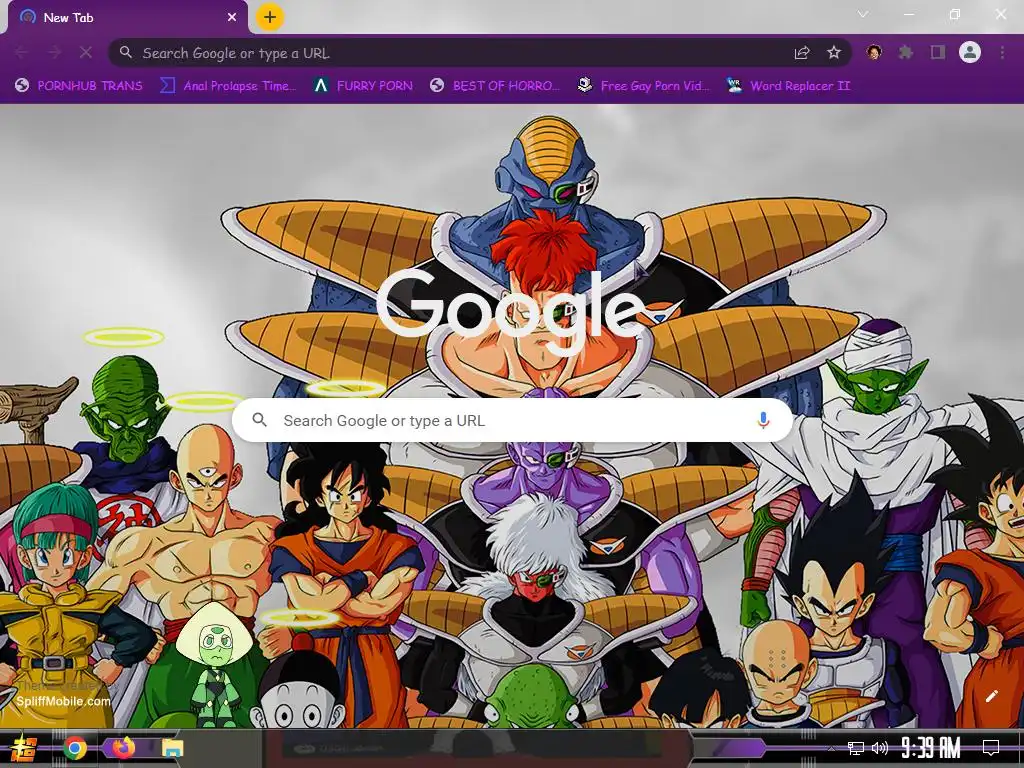Close the New Tab tab
Screen dimensions: 1024x768
[x=232, y=18]
